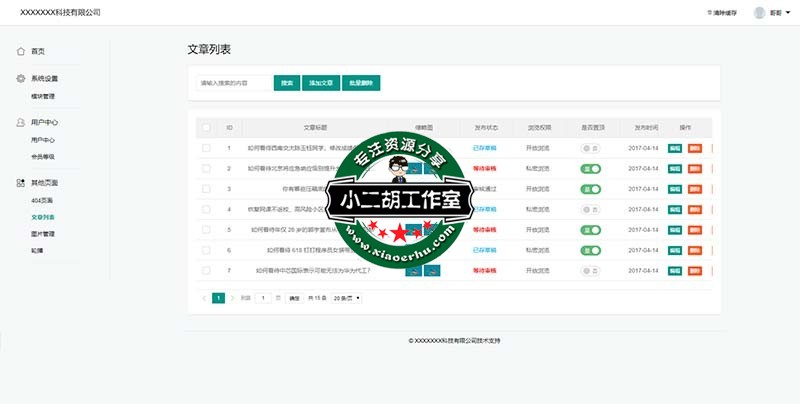Click the user icon for 用户中心
The height and width of the screenshot is (404, 800).
[x=21, y=122]
